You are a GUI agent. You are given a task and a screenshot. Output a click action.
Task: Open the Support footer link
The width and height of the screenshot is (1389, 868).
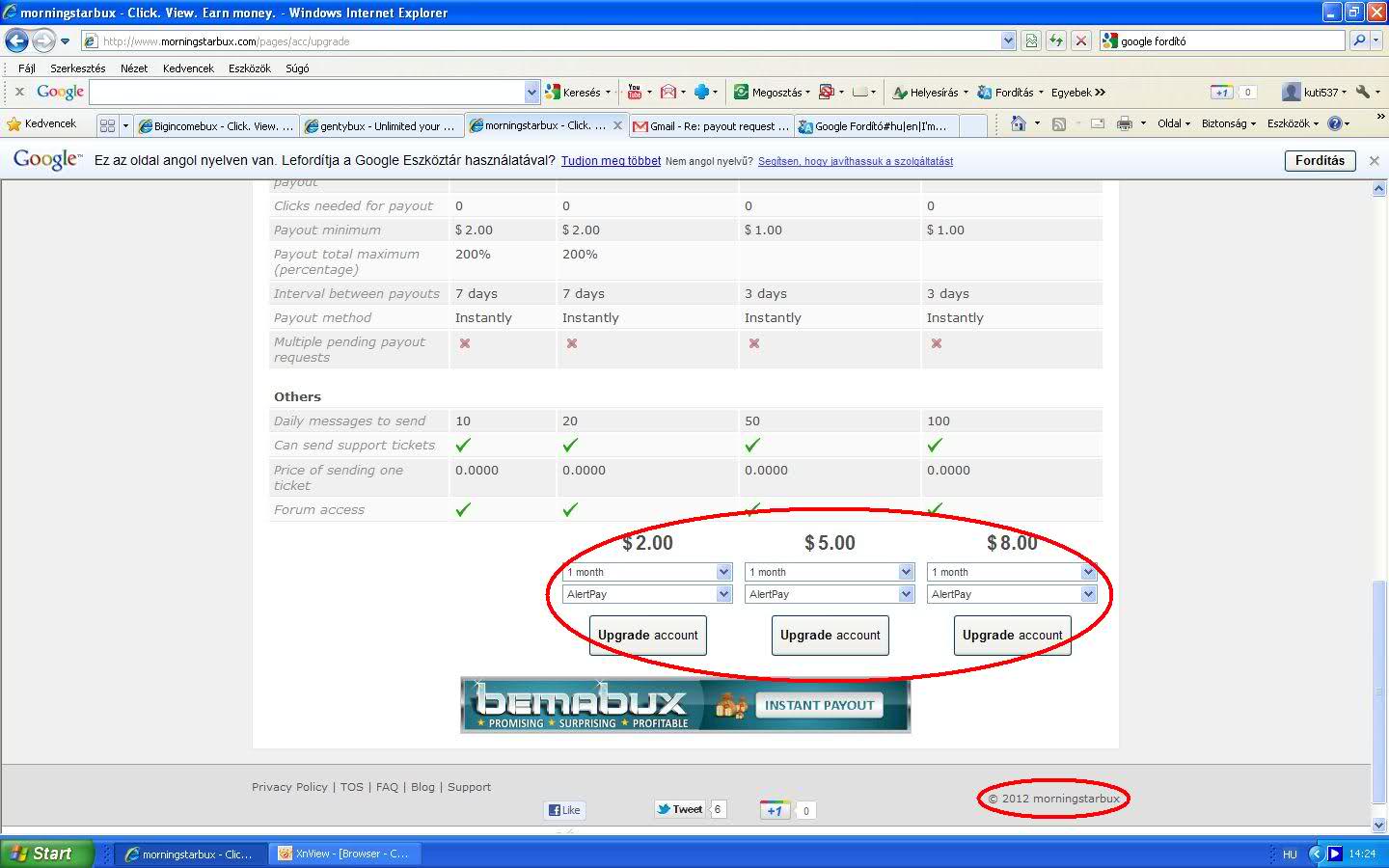tap(469, 787)
